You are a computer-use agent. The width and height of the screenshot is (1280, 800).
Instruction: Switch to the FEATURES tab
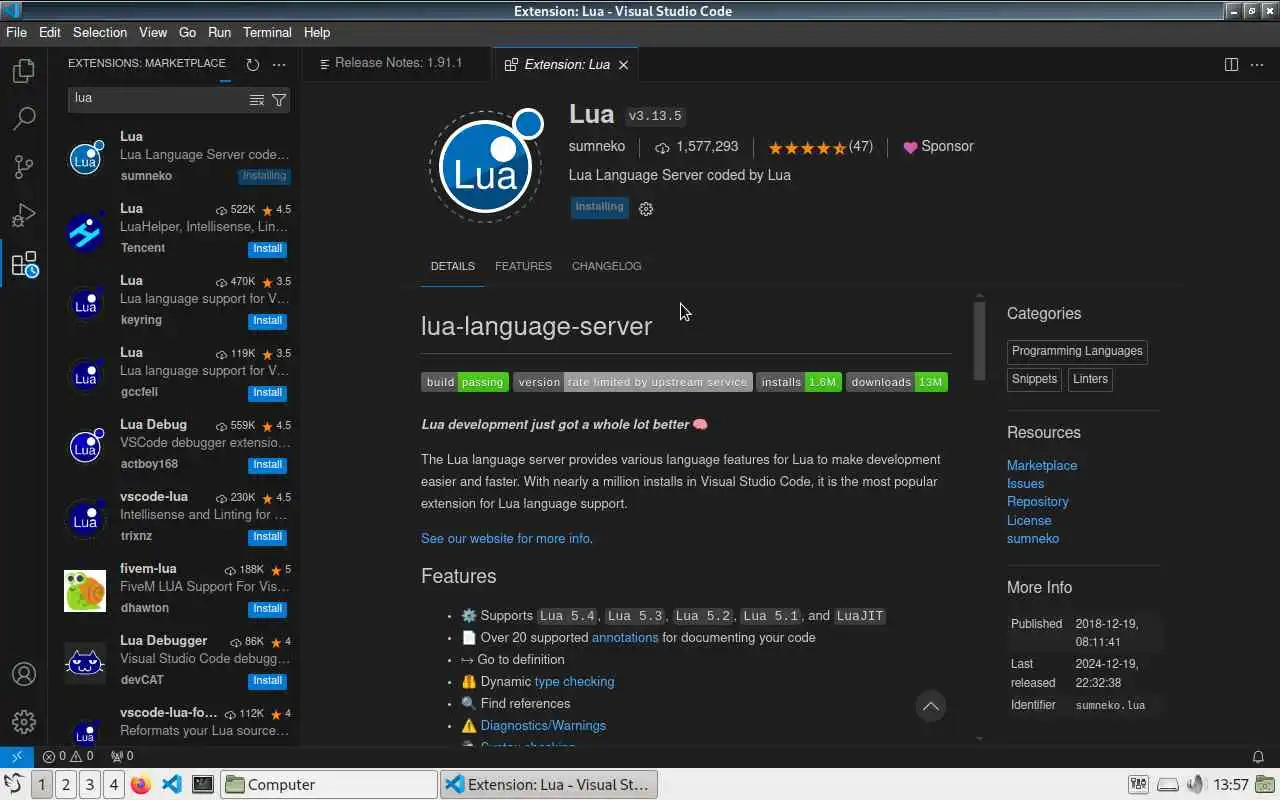point(523,266)
